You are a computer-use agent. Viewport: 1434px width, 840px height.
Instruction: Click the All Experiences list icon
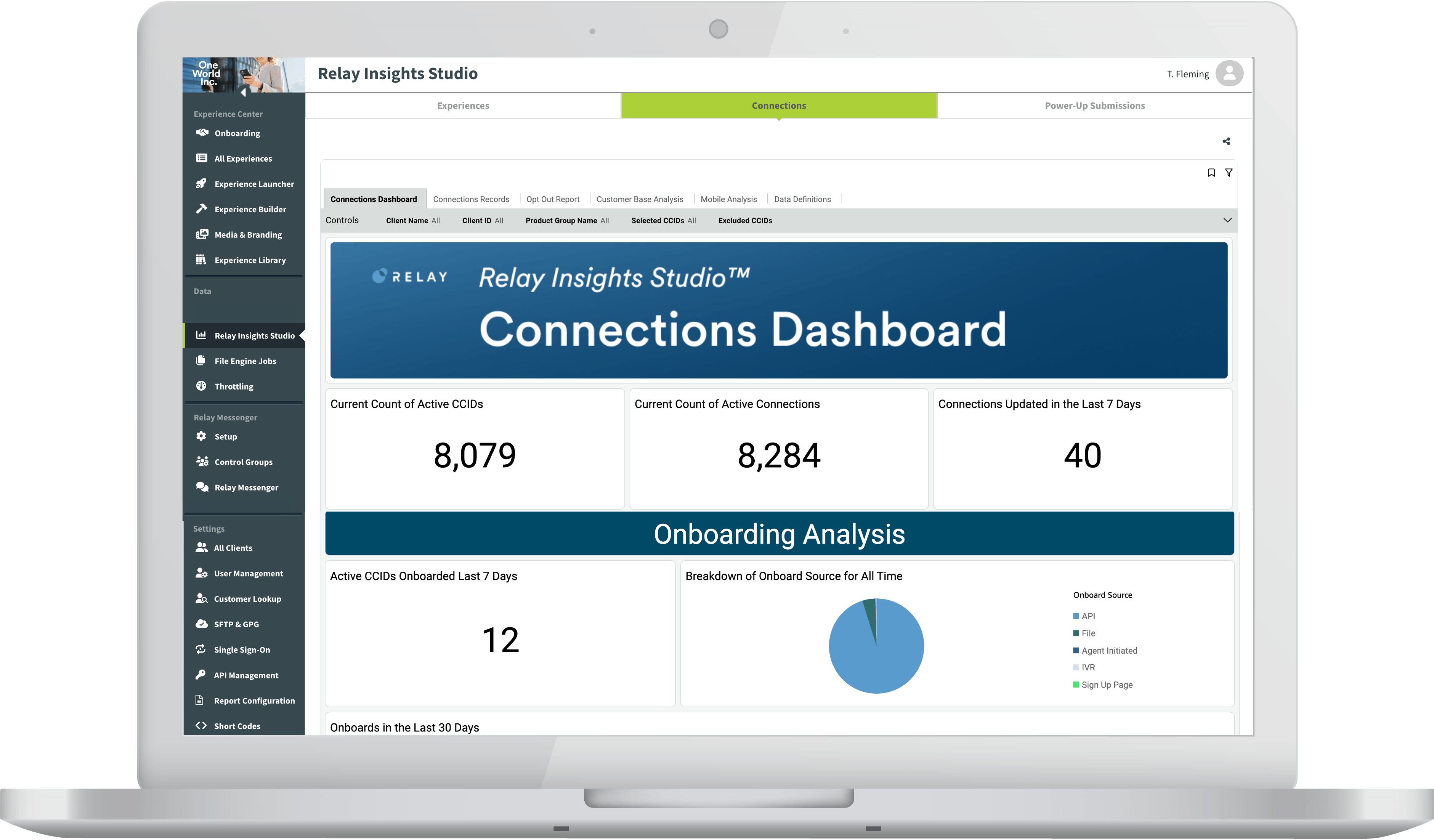[201, 158]
